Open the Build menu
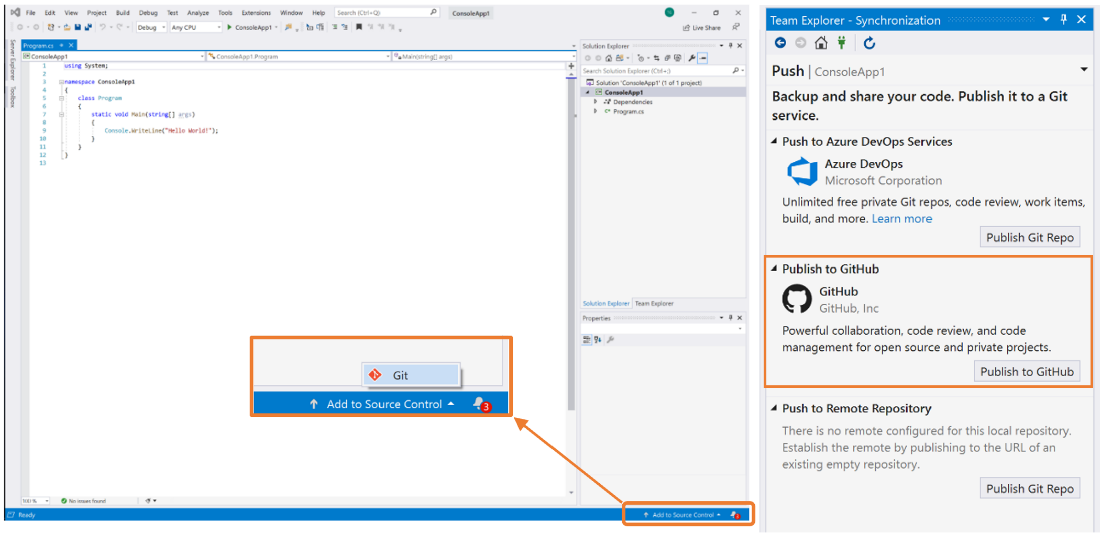 pyautogui.click(x=123, y=13)
